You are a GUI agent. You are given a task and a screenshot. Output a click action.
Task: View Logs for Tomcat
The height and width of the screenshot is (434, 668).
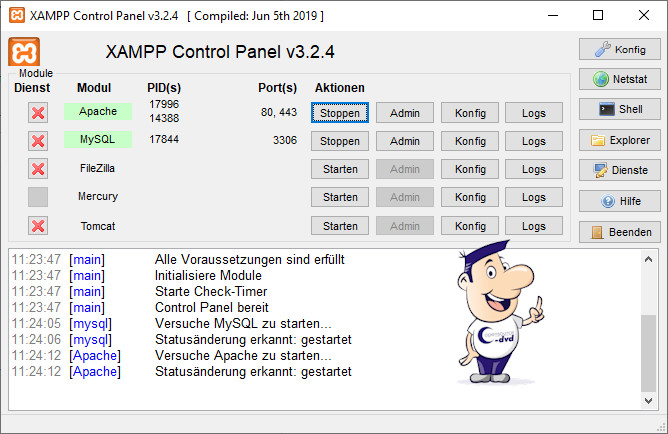534,226
